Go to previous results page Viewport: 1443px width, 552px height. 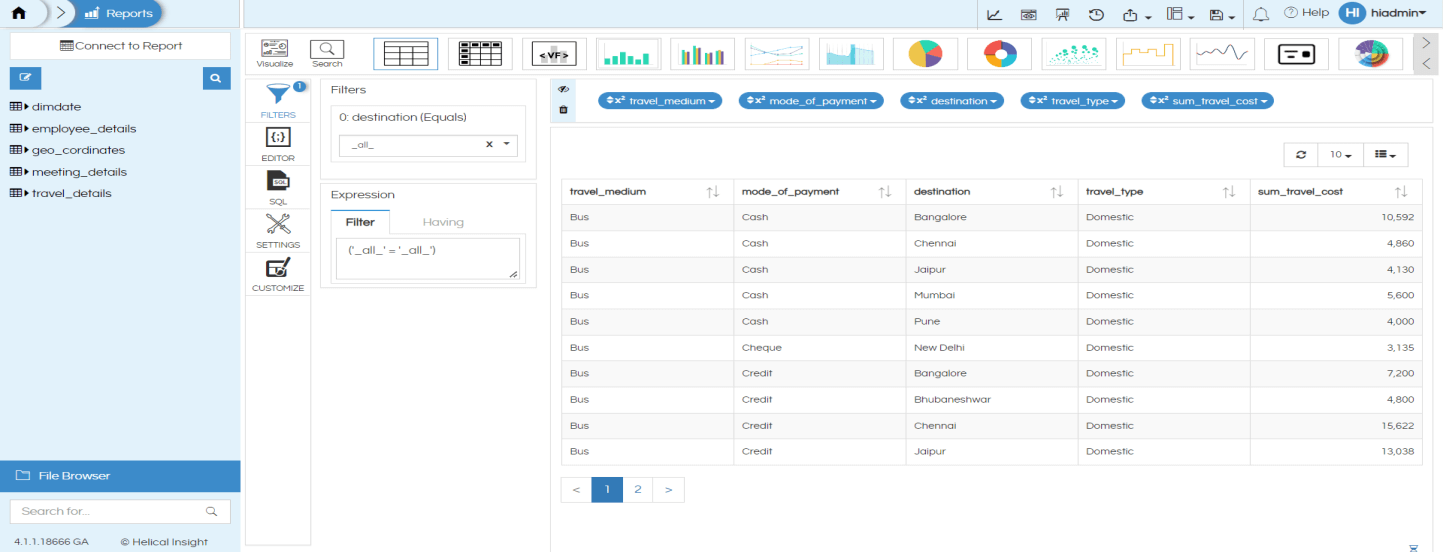pos(576,489)
